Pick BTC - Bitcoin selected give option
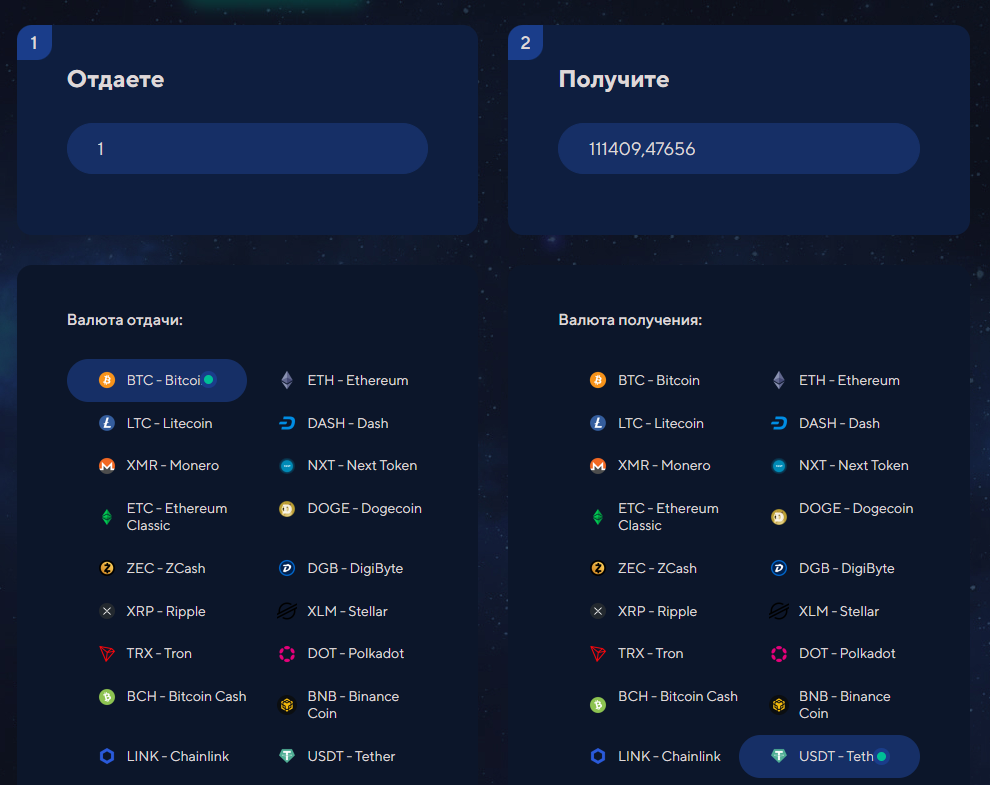Viewport: 990px width, 785px height. tap(157, 380)
